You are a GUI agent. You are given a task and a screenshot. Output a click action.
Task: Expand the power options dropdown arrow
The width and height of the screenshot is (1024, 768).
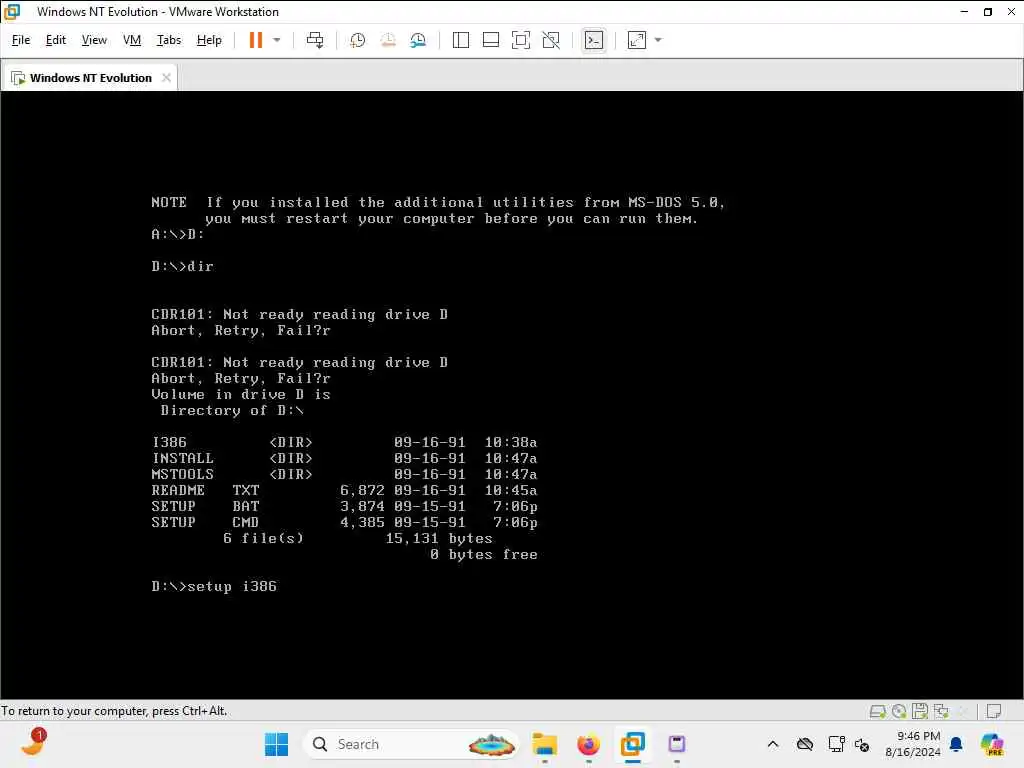point(277,40)
